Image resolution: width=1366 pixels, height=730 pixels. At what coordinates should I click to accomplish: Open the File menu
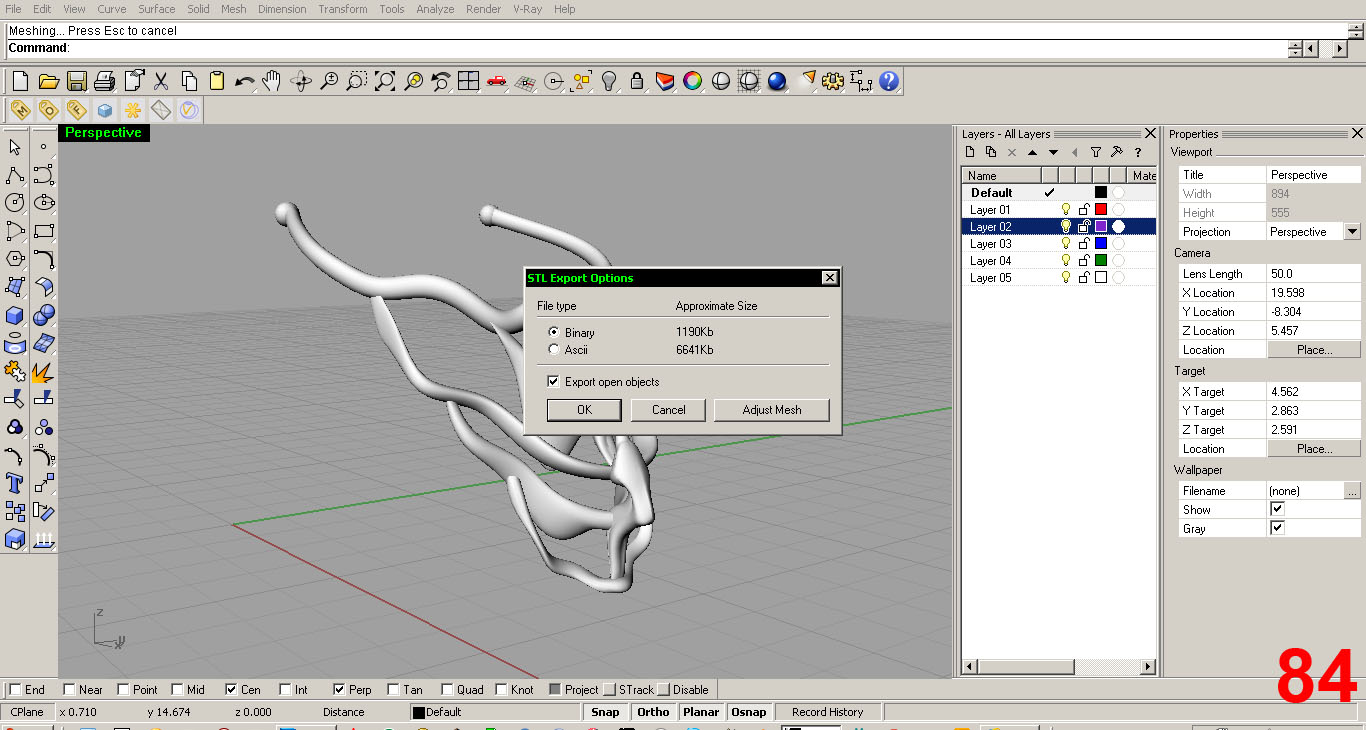click(13, 9)
